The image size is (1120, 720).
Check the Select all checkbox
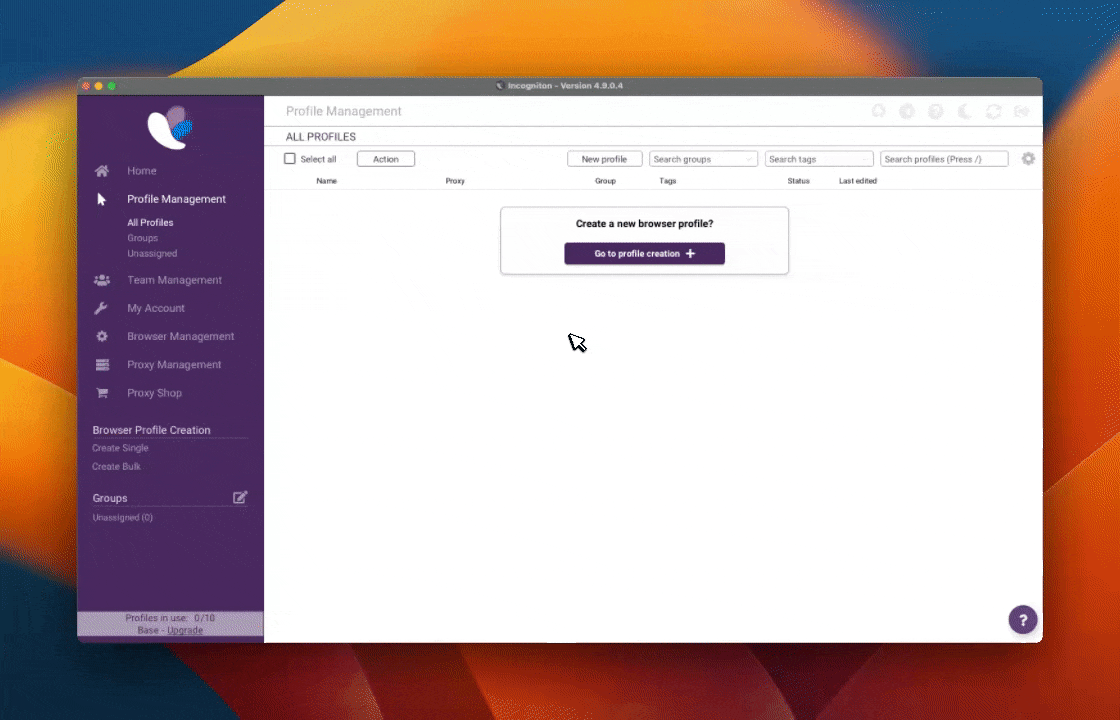pos(290,159)
